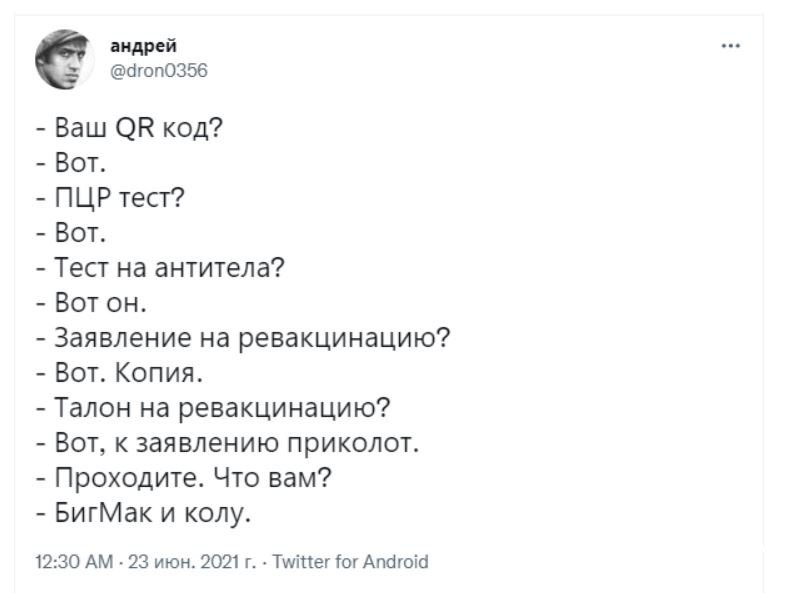Screen dimensions: 794x593
Task: Click the word "Проходите" in the tweet
Action: 130,479
